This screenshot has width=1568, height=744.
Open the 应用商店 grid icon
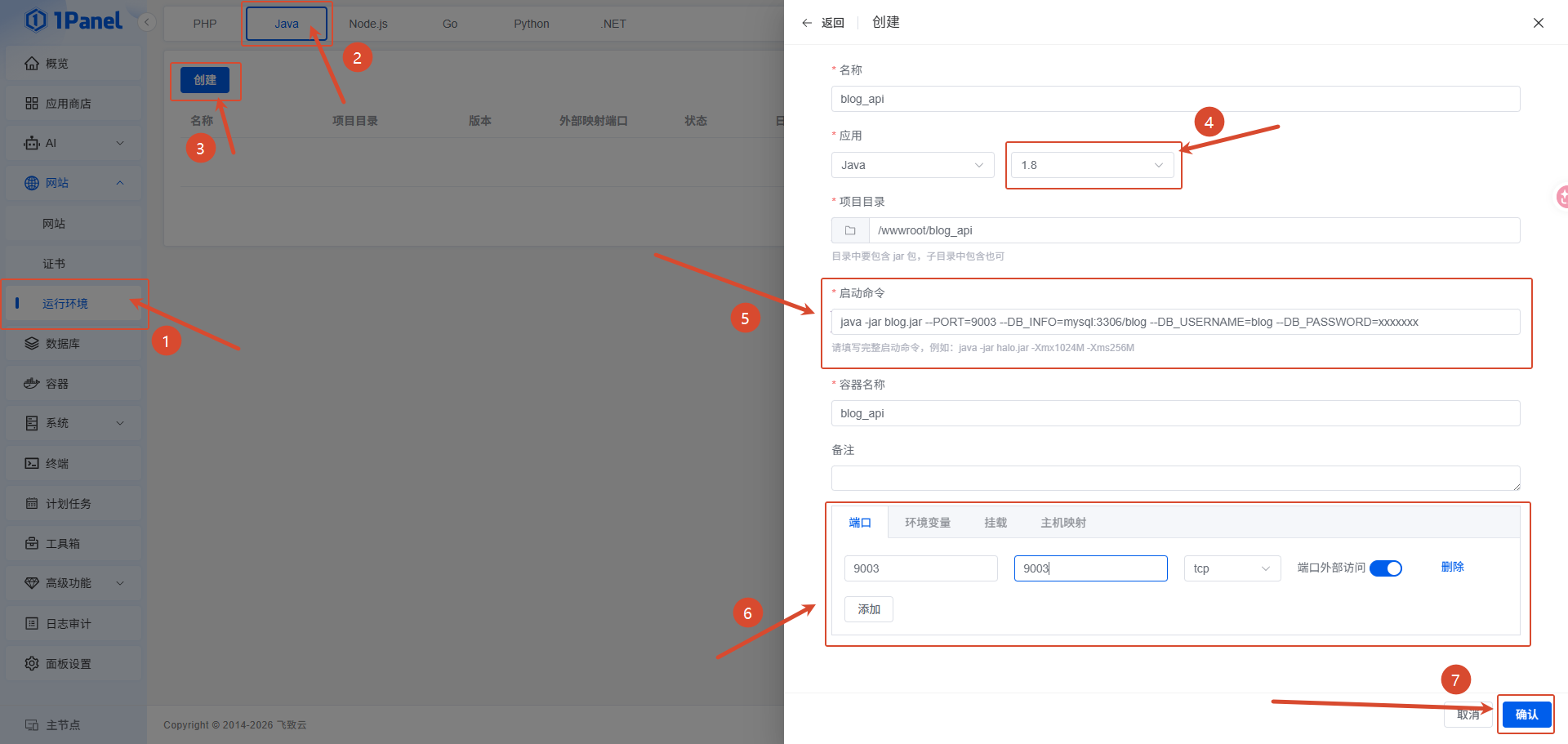[x=32, y=104]
